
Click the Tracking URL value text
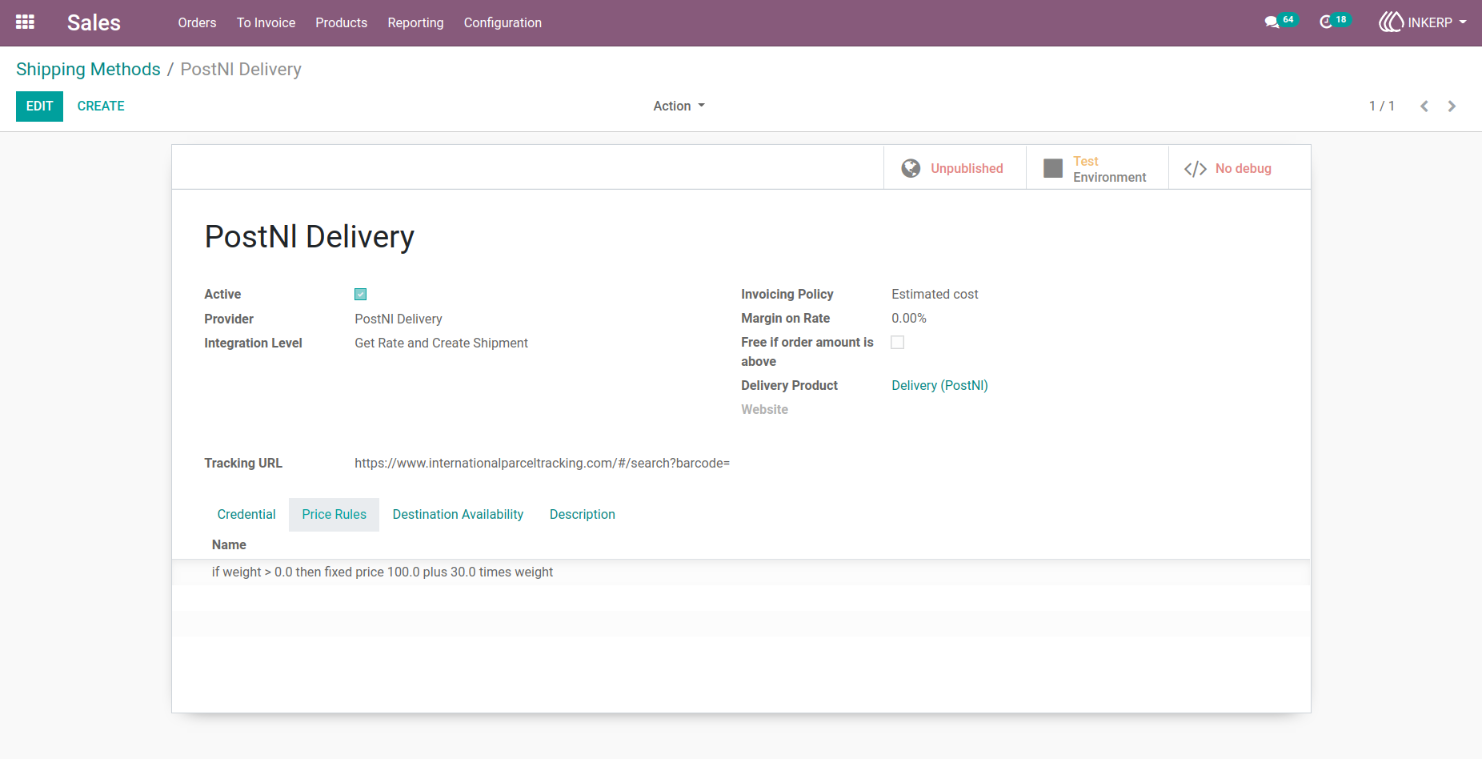pos(542,463)
